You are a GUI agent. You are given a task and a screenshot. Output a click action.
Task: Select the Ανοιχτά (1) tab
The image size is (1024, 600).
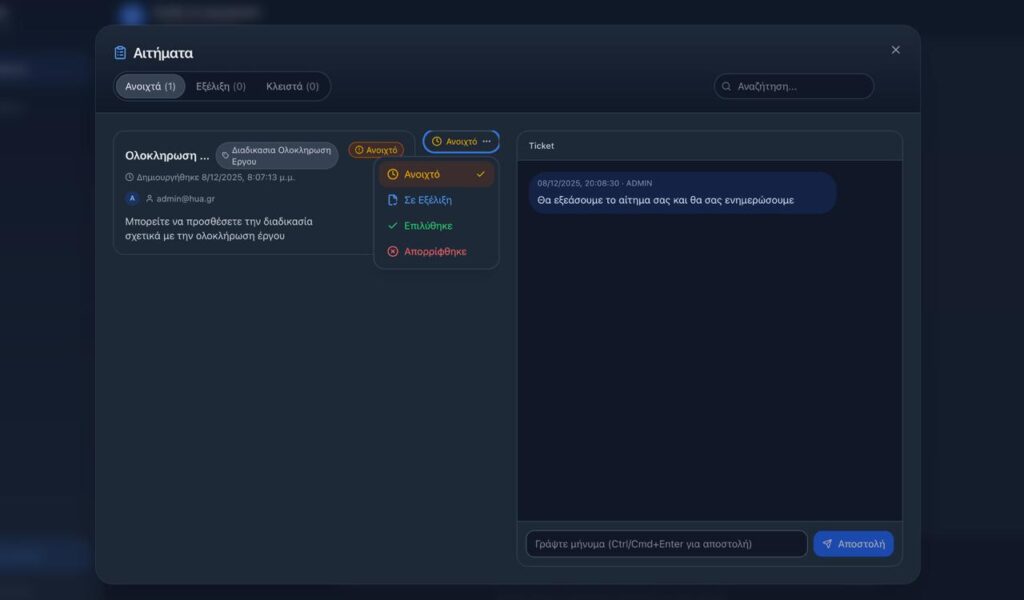click(x=150, y=87)
